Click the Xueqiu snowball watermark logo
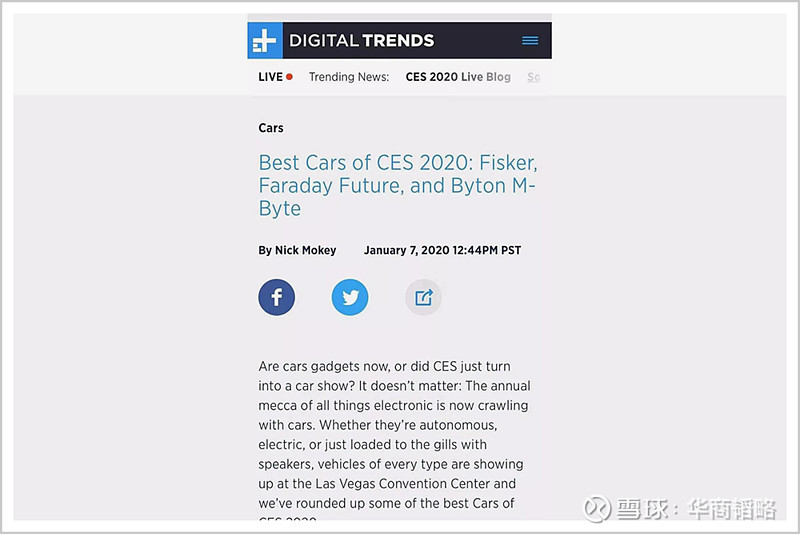This screenshot has width=800, height=534. click(x=597, y=509)
